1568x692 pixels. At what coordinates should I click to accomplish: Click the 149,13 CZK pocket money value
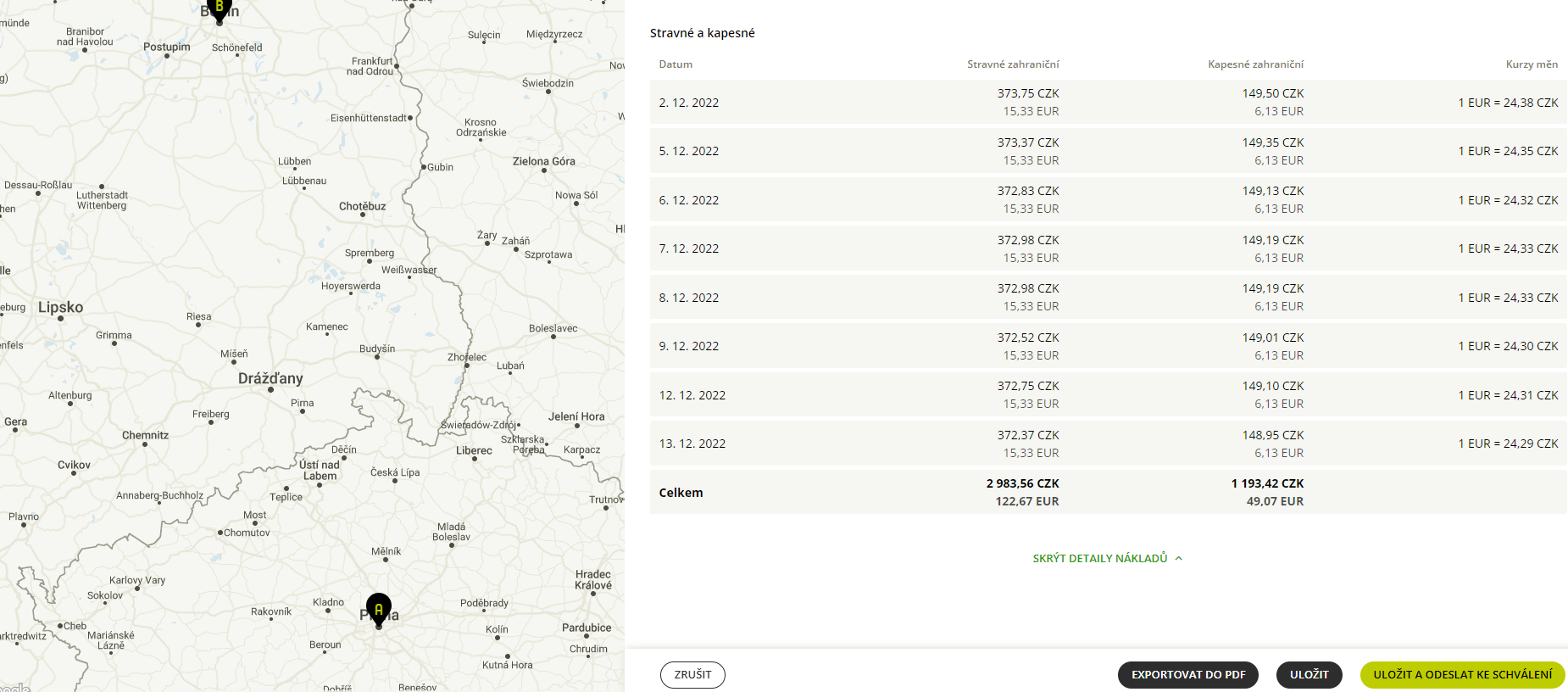pos(1273,191)
